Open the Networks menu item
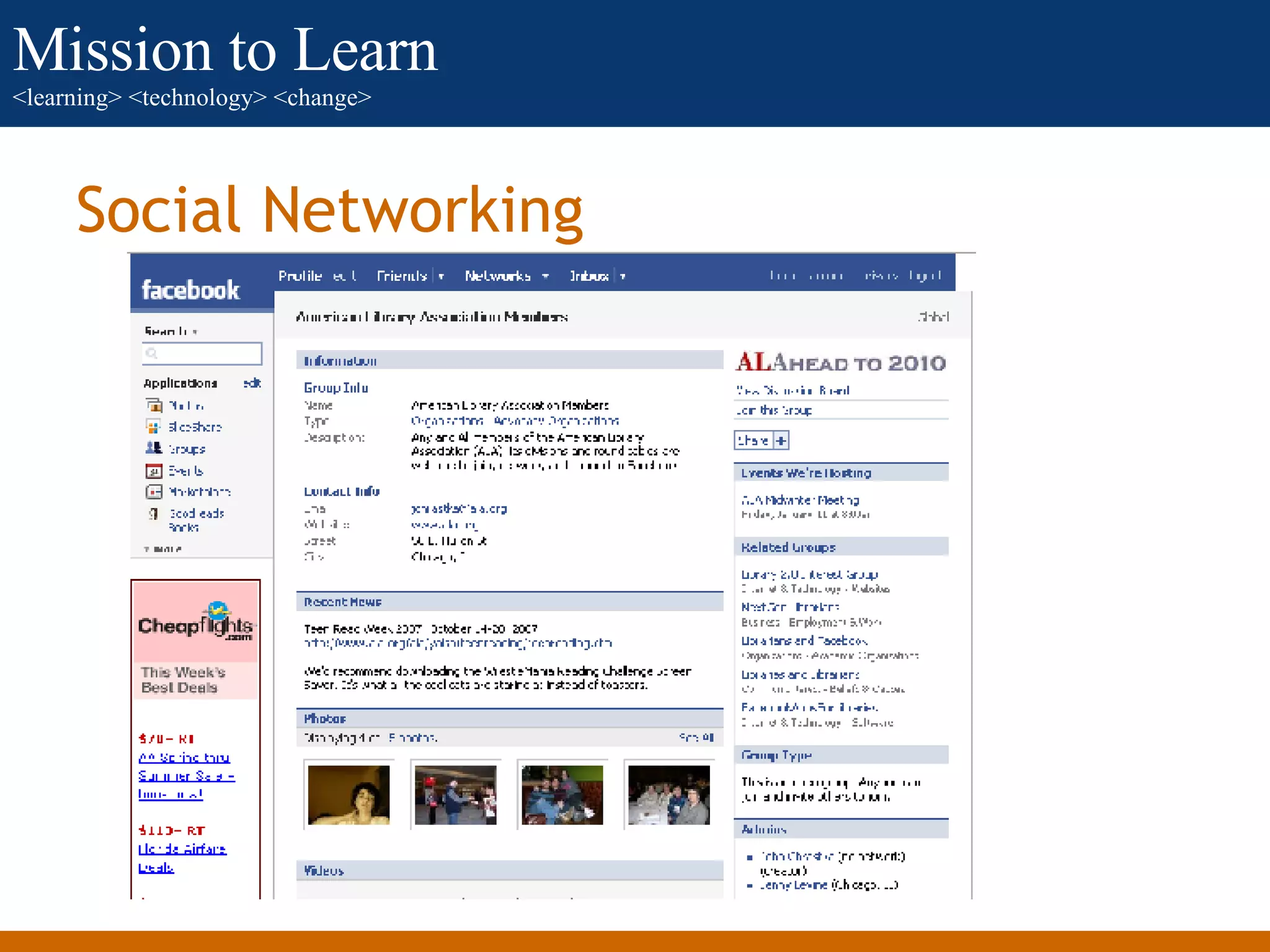 (498, 276)
